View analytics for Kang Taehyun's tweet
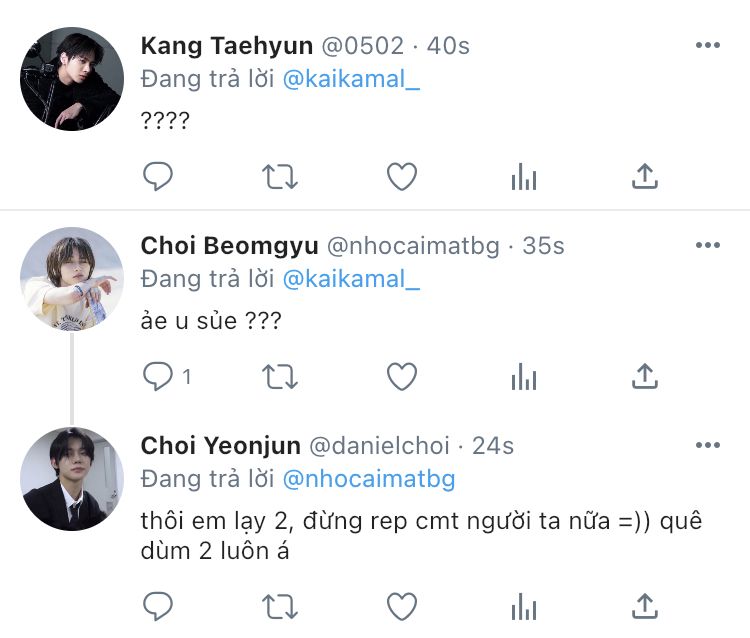The image size is (750, 638). tap(523, 177)
